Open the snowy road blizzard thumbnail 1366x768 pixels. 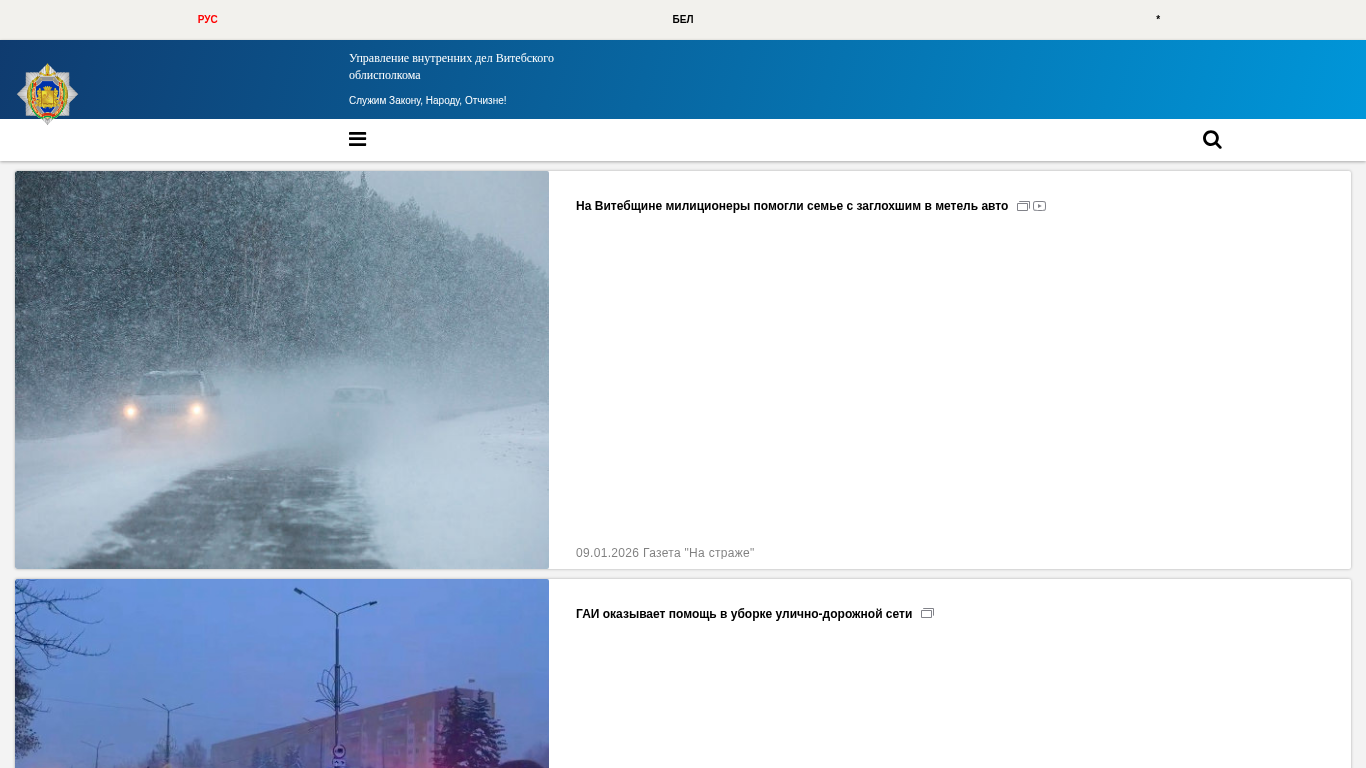tap(282, 370)
